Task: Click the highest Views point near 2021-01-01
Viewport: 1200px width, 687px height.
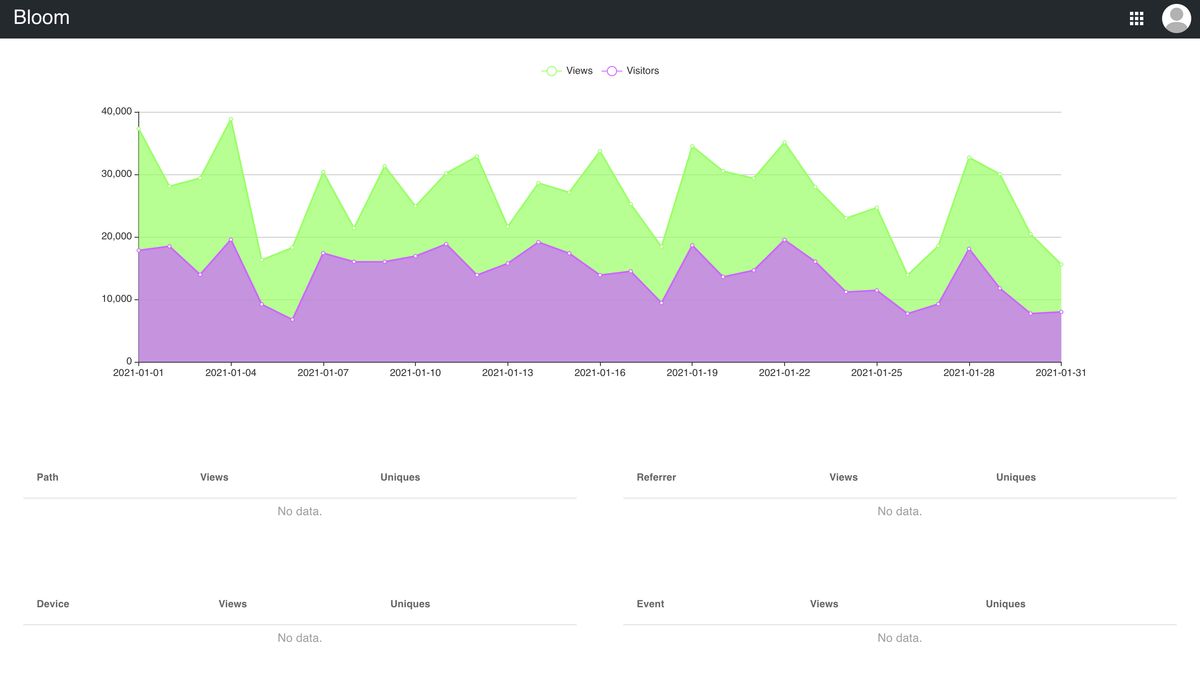Action: tap(137, 128)
